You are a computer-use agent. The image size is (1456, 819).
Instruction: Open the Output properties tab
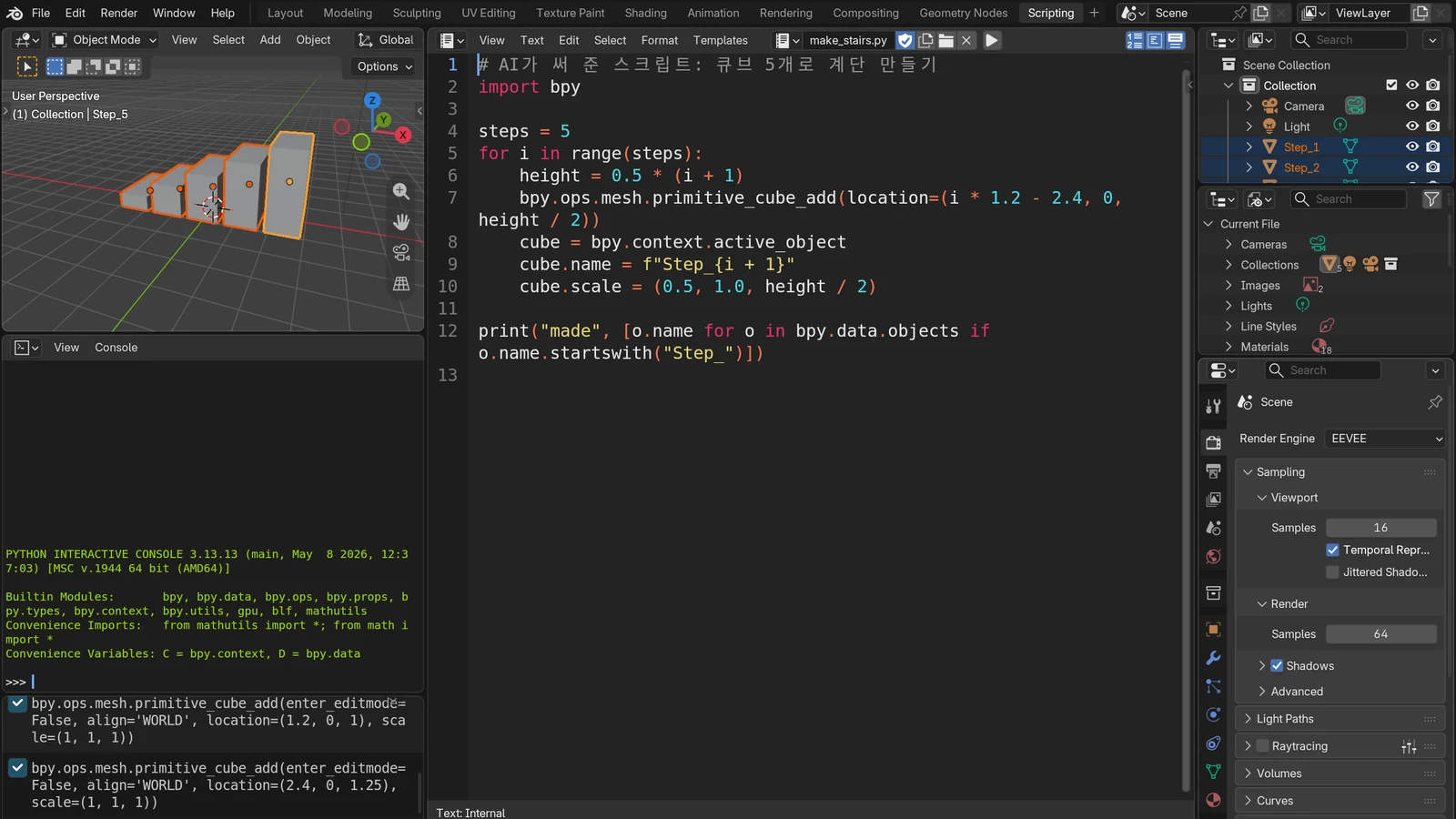point(1213,470)
